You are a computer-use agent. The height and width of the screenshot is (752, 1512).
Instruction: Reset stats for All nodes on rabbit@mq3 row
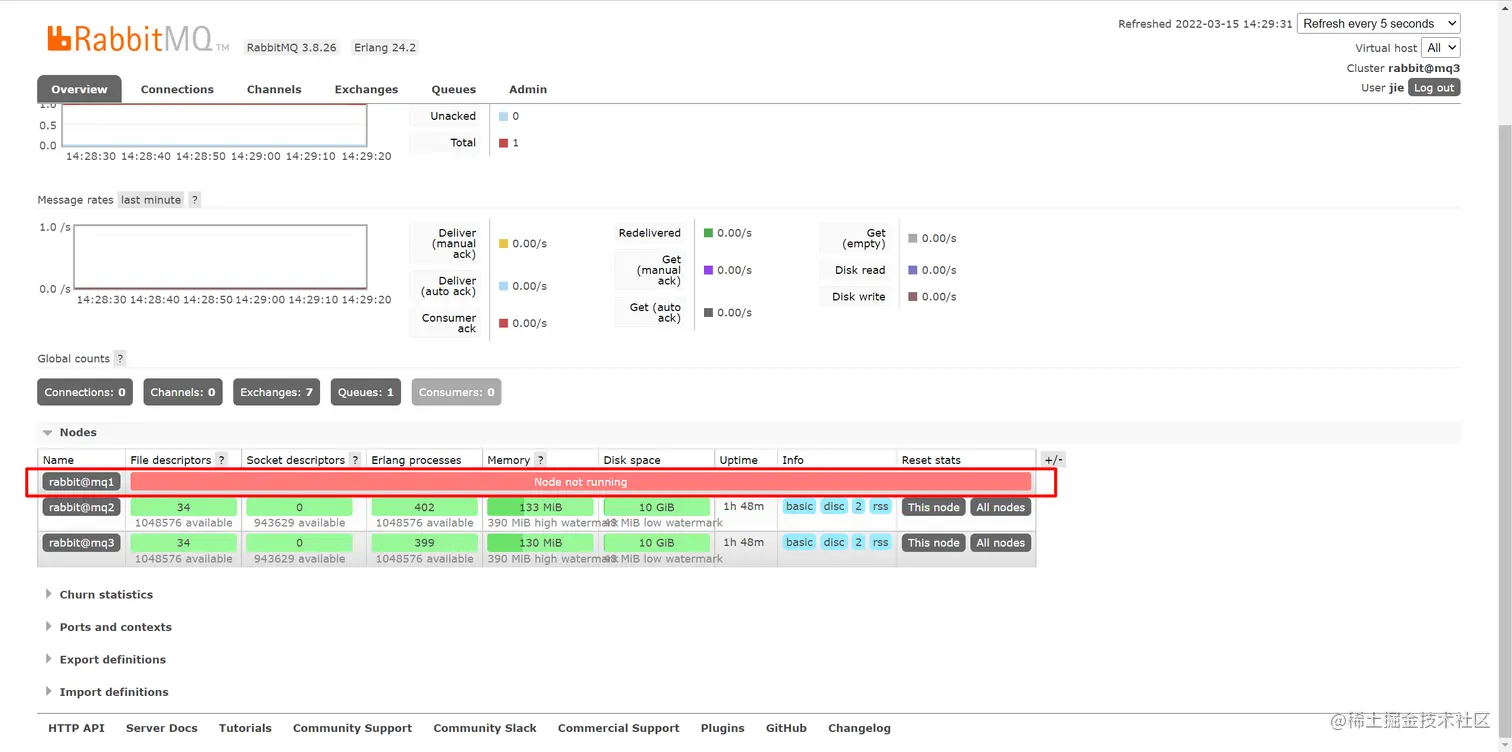point(1000,543)
